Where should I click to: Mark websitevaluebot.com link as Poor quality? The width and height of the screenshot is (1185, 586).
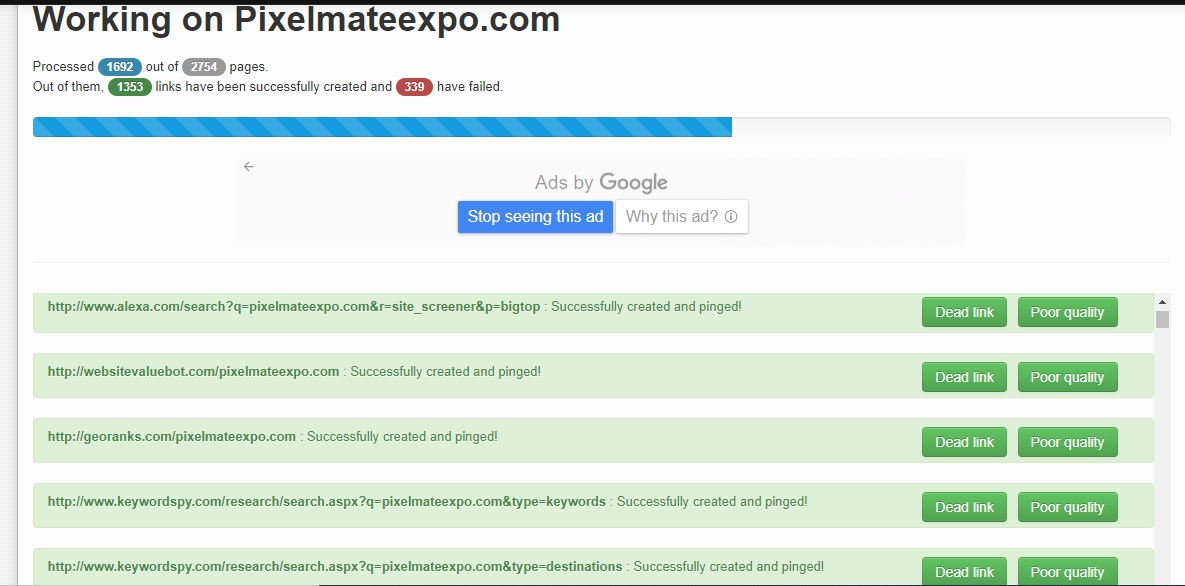click(x=1067, y=377)
